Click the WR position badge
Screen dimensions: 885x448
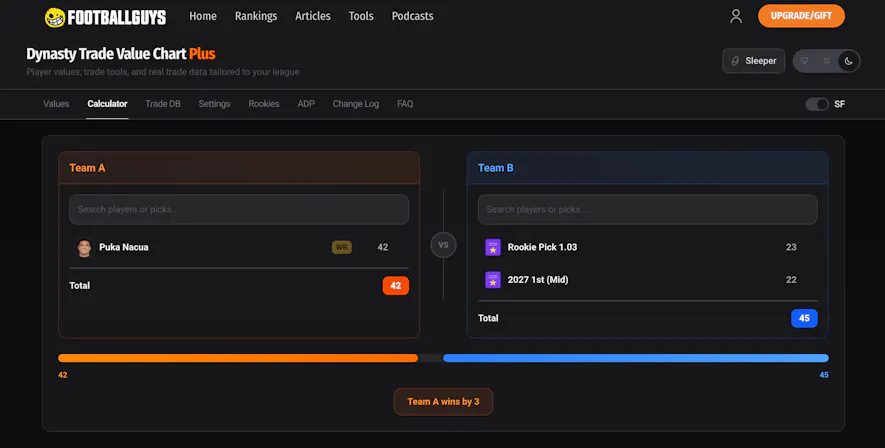coord(341,247)
